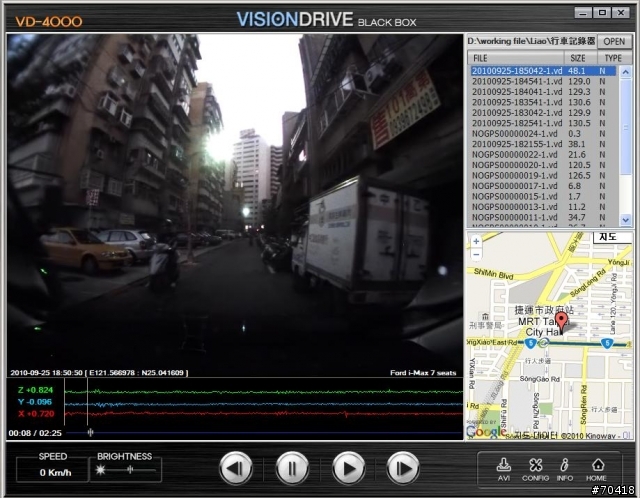
Task: Sort the list by the TYPE column header
Action: [613, 58]
